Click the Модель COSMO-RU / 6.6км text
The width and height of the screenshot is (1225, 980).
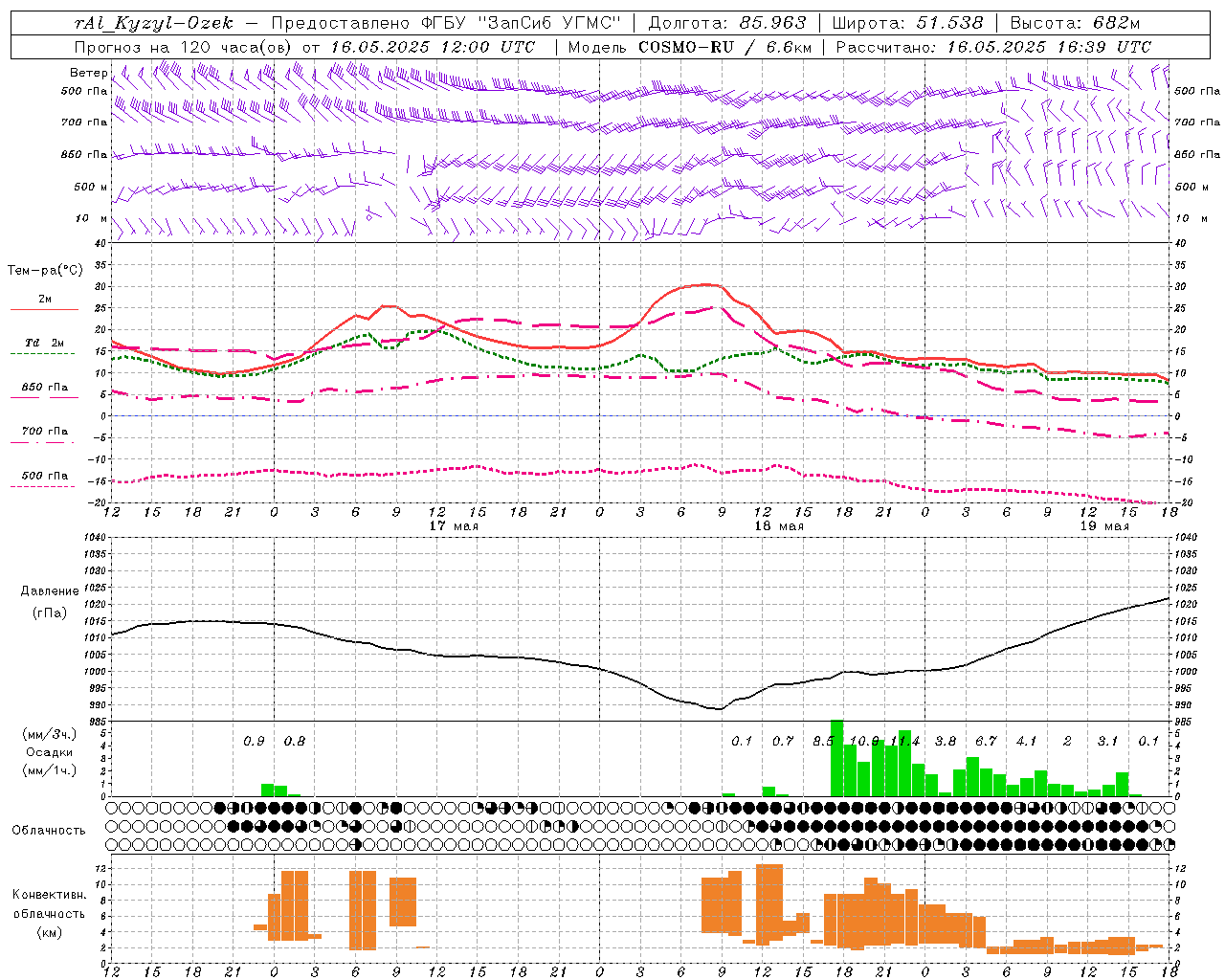tap(690, 47)
